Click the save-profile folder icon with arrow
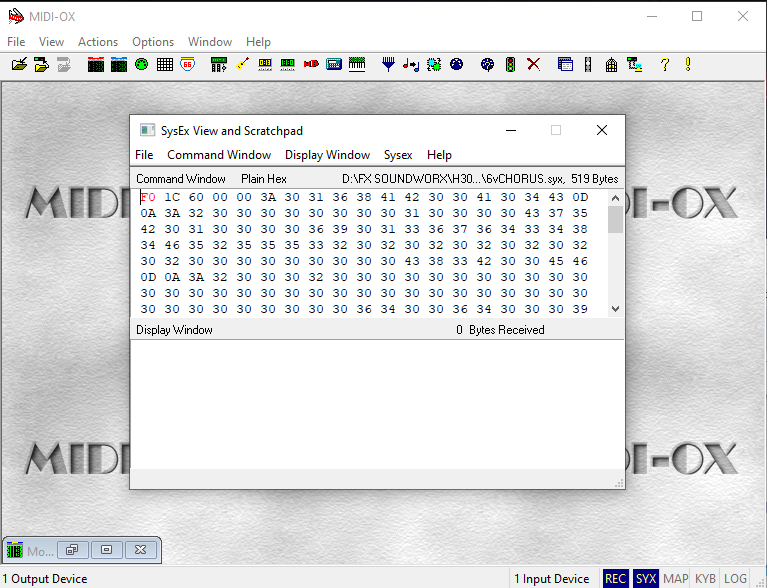Screen dimensions: 767x588 pyautogui.click(x=42, y=64)
